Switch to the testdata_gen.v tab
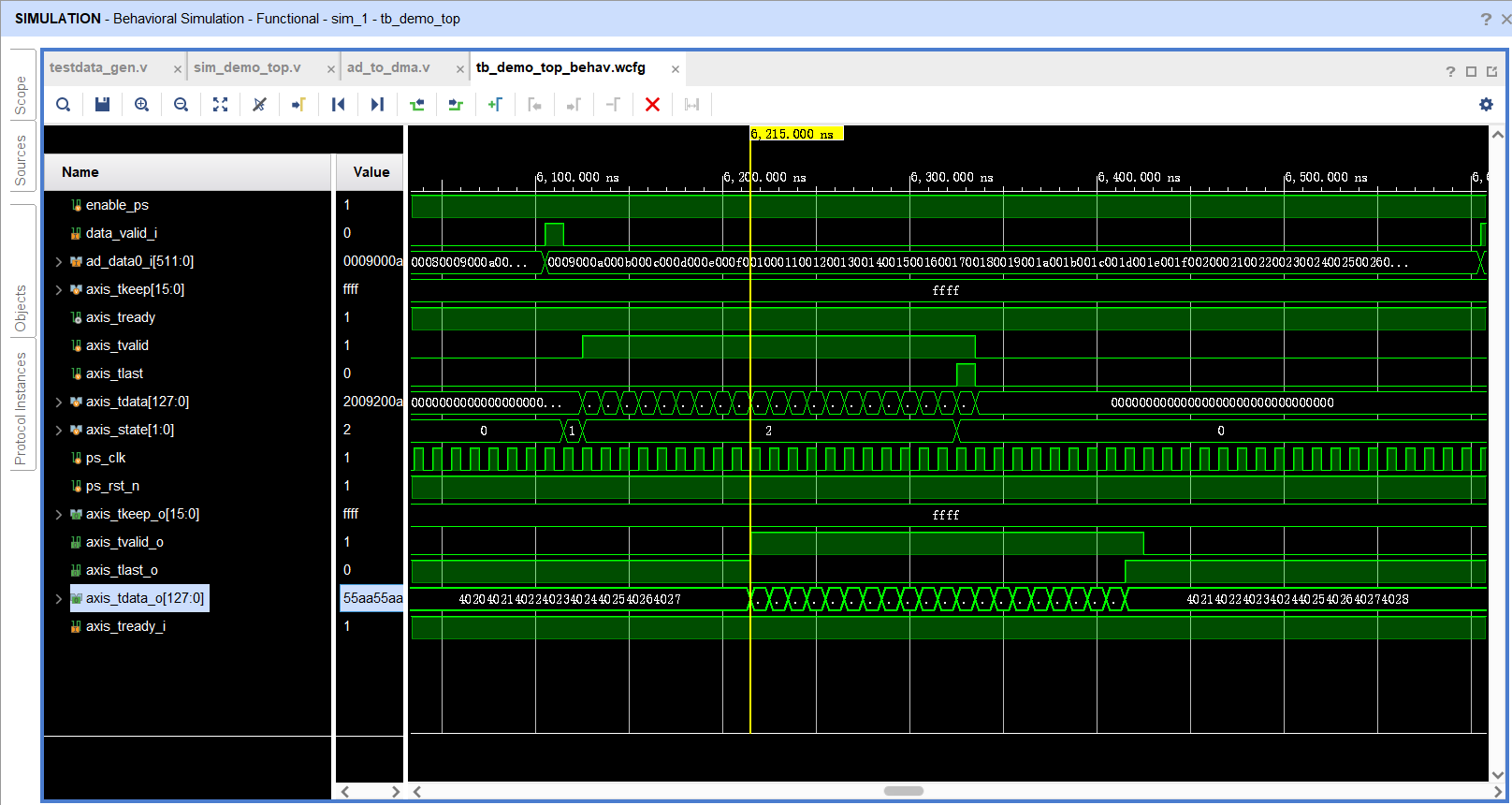The image size is (1512, 805). (x=98, y=67)
